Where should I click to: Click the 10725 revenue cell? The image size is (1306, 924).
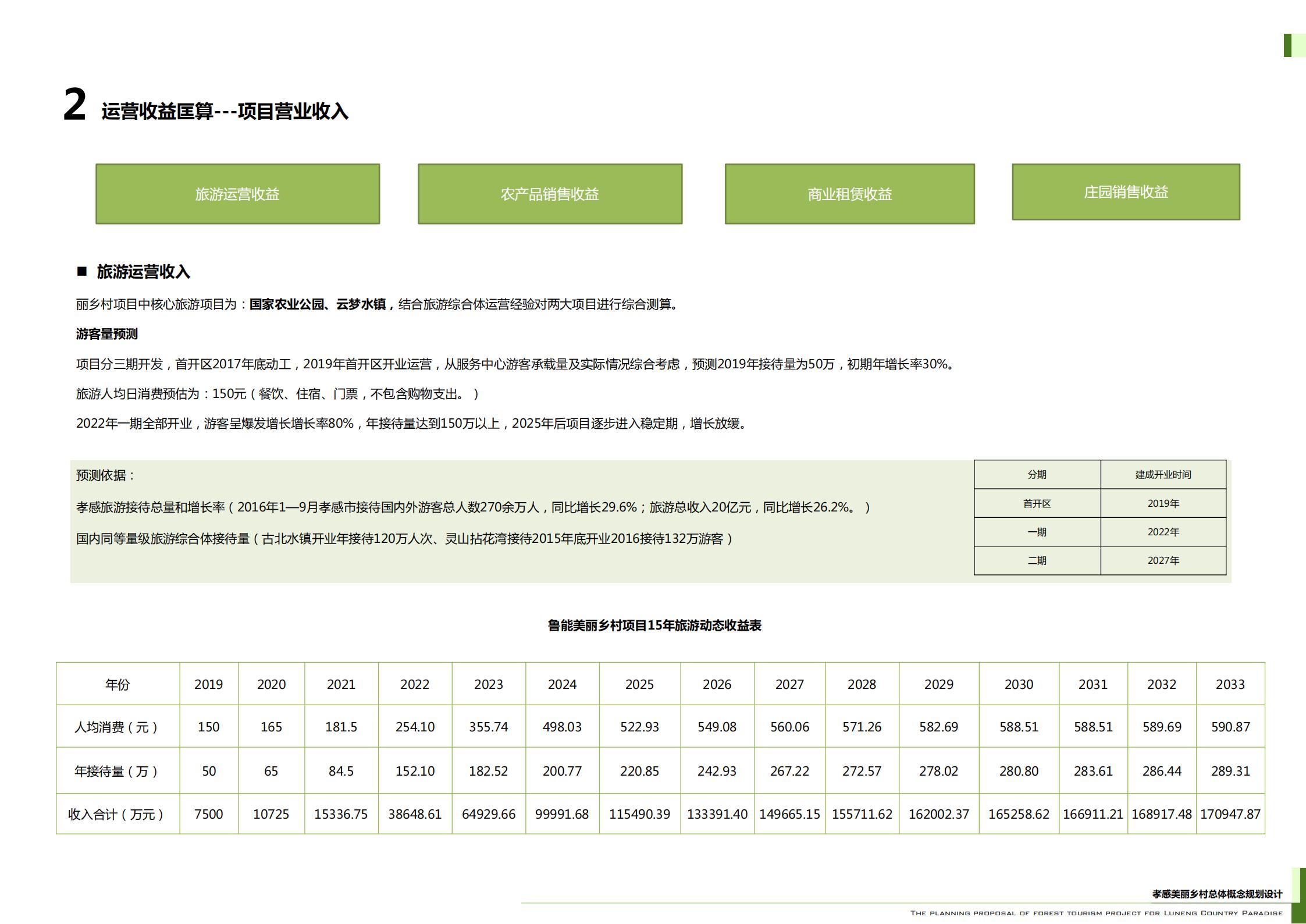click(x=271, y=813)
